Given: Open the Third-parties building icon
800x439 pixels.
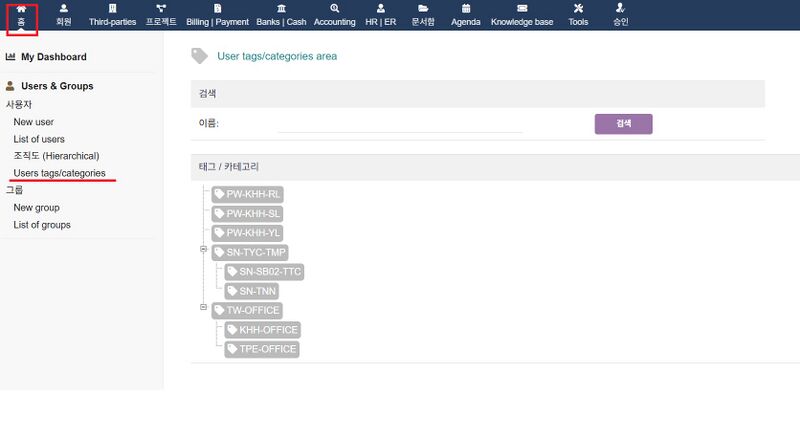Looking at the screenshot, I should click(112, 9).
